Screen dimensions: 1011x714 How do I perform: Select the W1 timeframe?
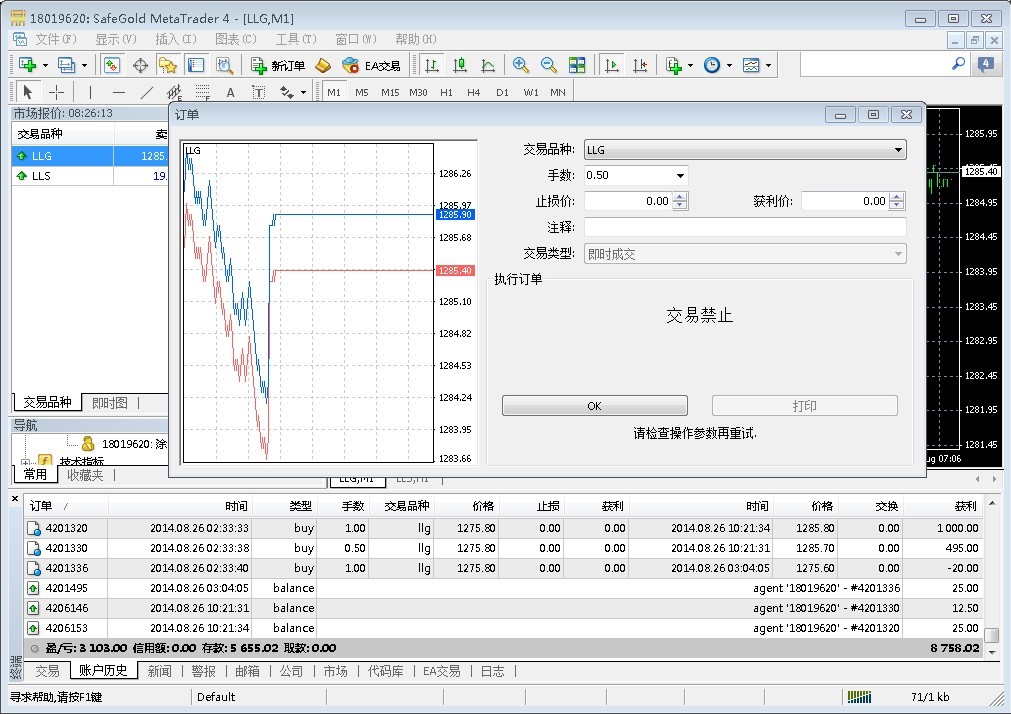pos(531,92)
